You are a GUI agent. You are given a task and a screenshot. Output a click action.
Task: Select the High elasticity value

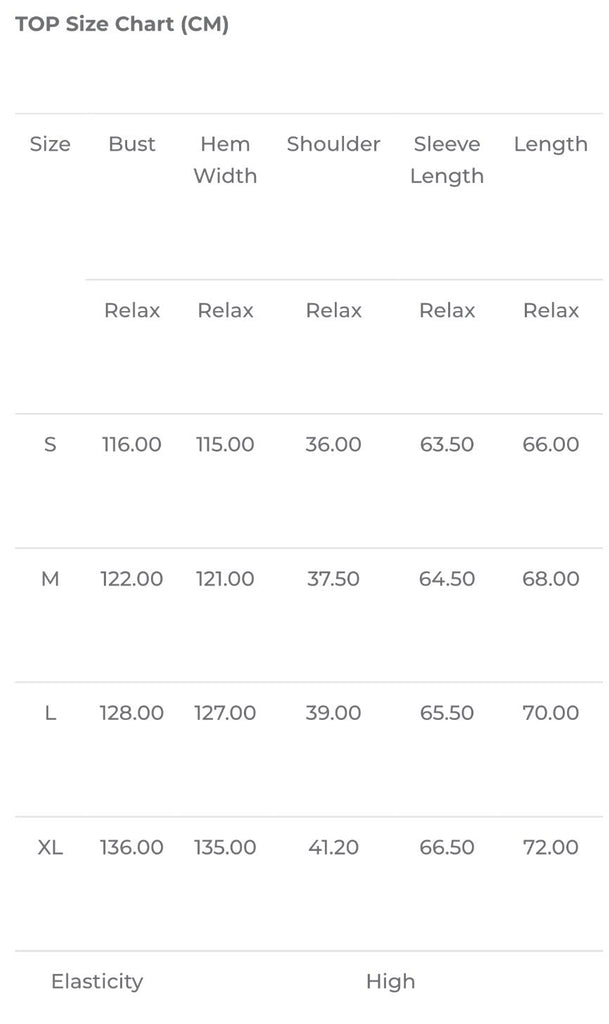(x=390, y=981)
